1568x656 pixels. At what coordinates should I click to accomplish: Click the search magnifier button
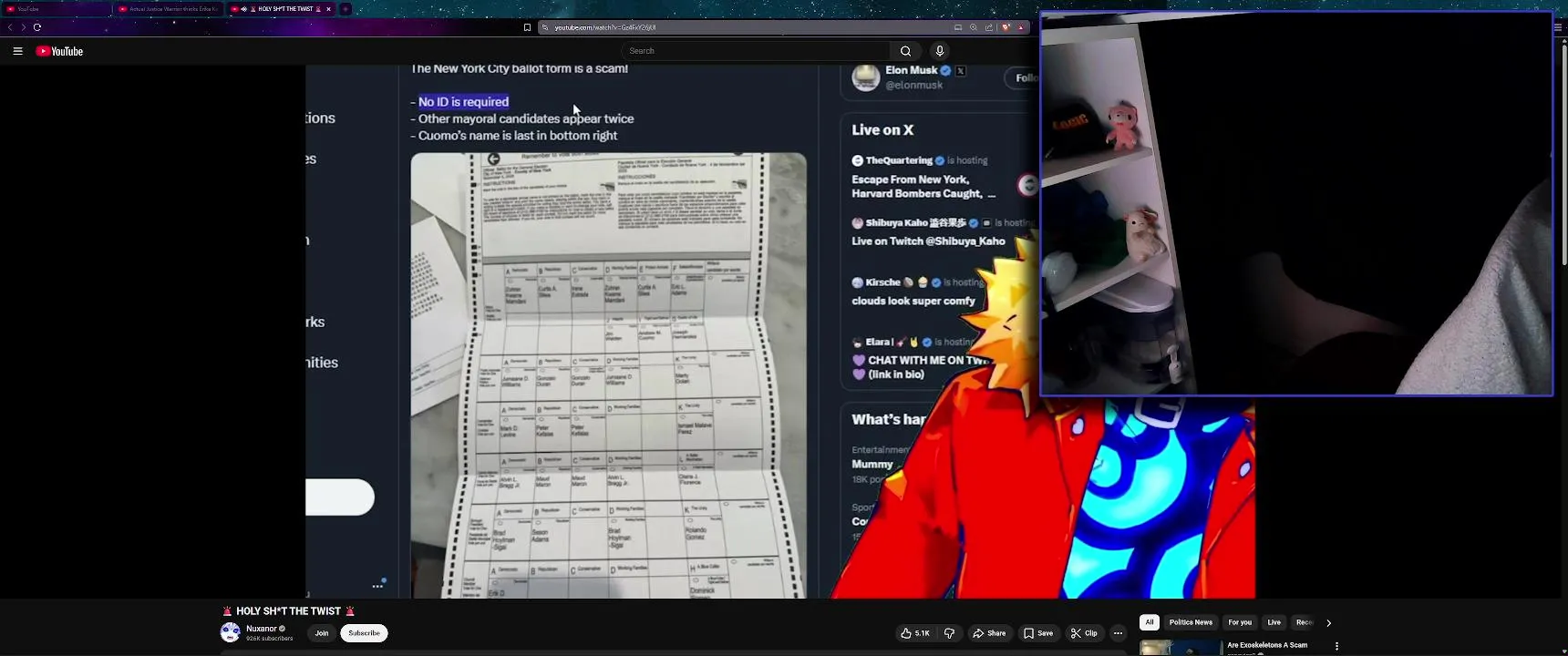(x=905, y=51)
